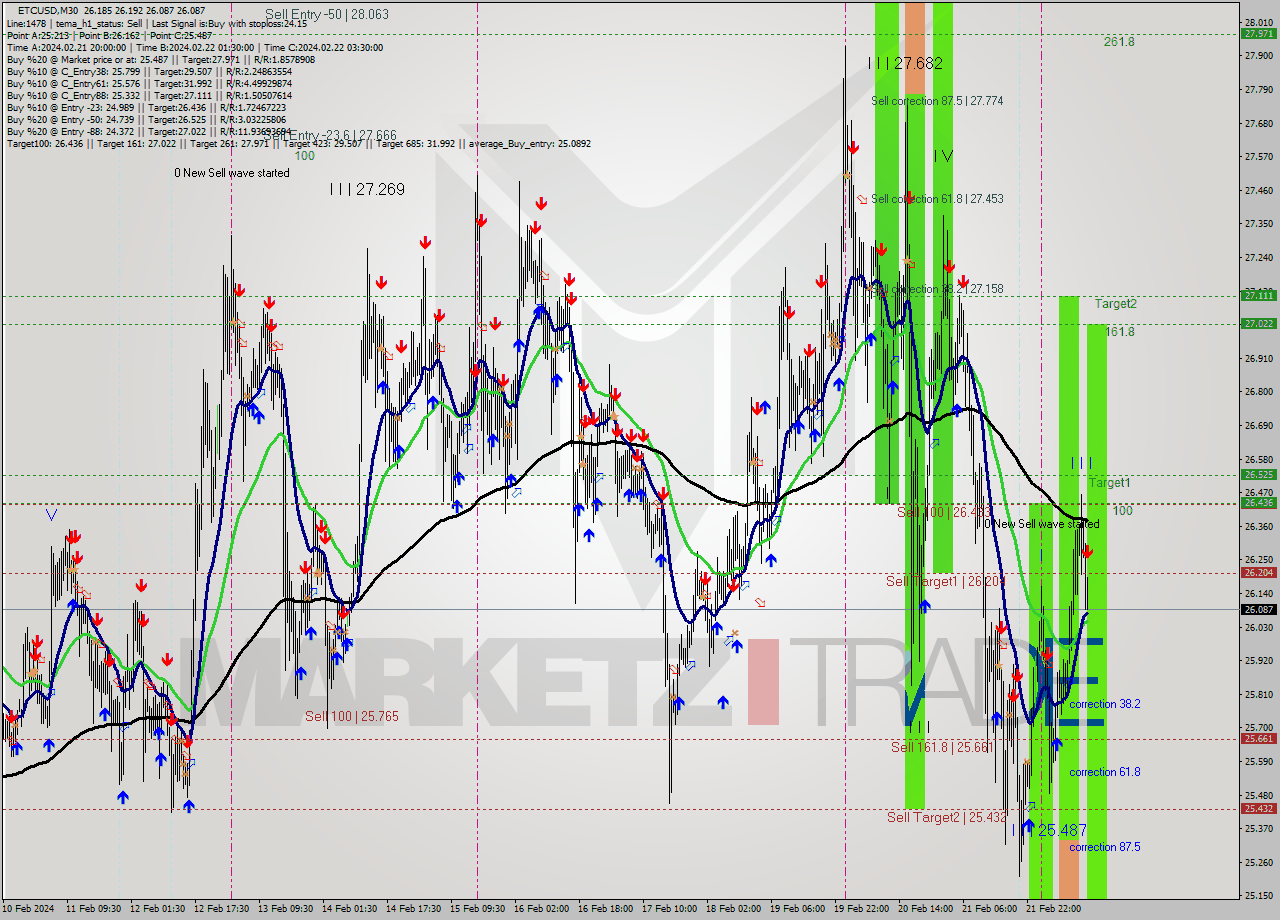This screenshot has width=1280, height=920.
Task: Click the 'Sell Target1 | 26.204' label
Action: click(x=946, y=581)
